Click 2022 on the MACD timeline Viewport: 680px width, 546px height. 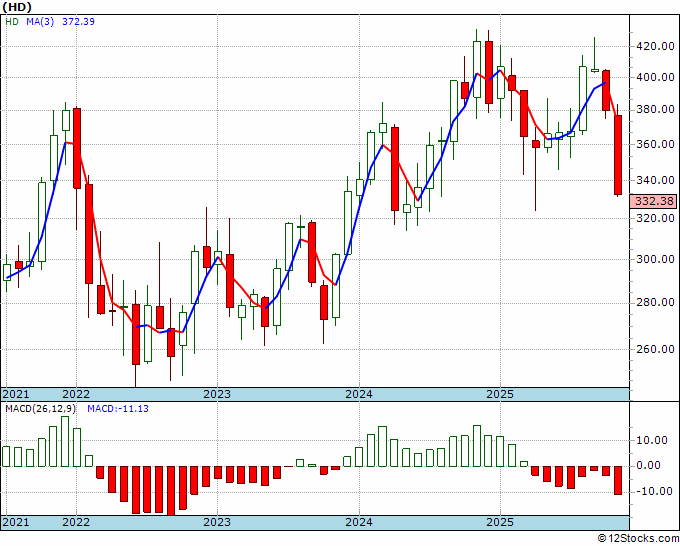pos(76,522)
